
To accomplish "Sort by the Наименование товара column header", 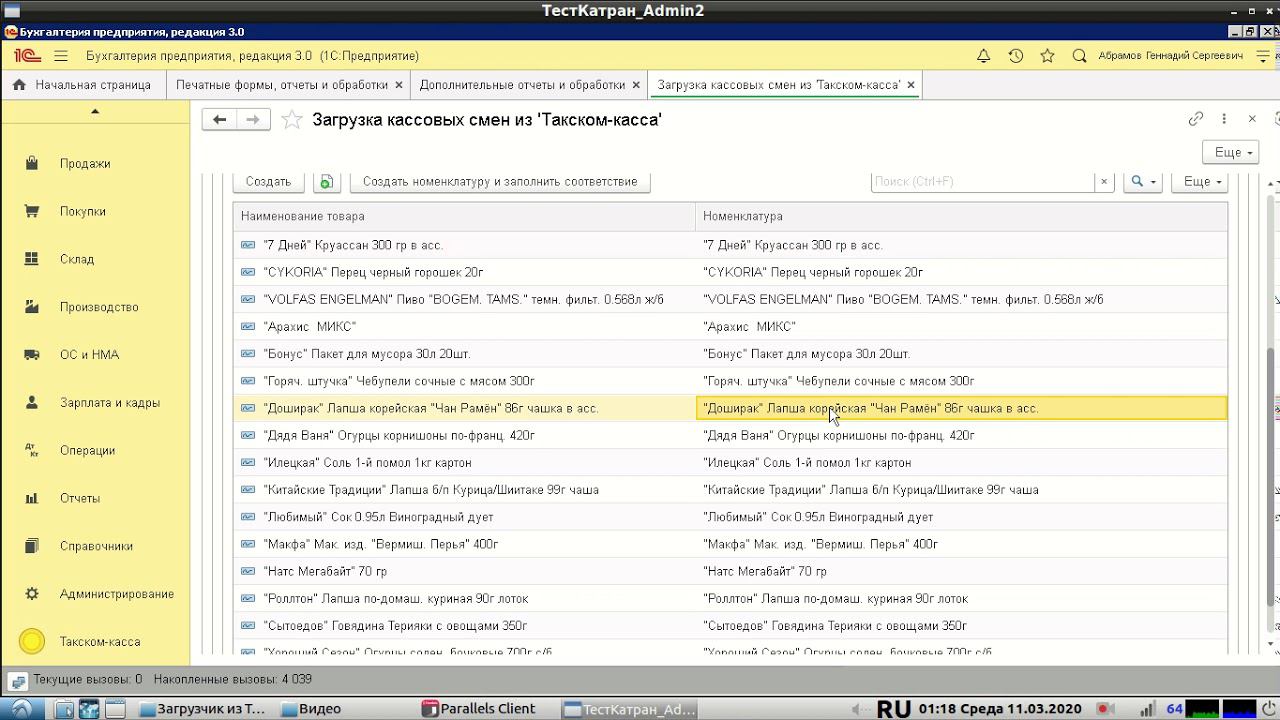I will pyautogui.click(x=464, y=216).
